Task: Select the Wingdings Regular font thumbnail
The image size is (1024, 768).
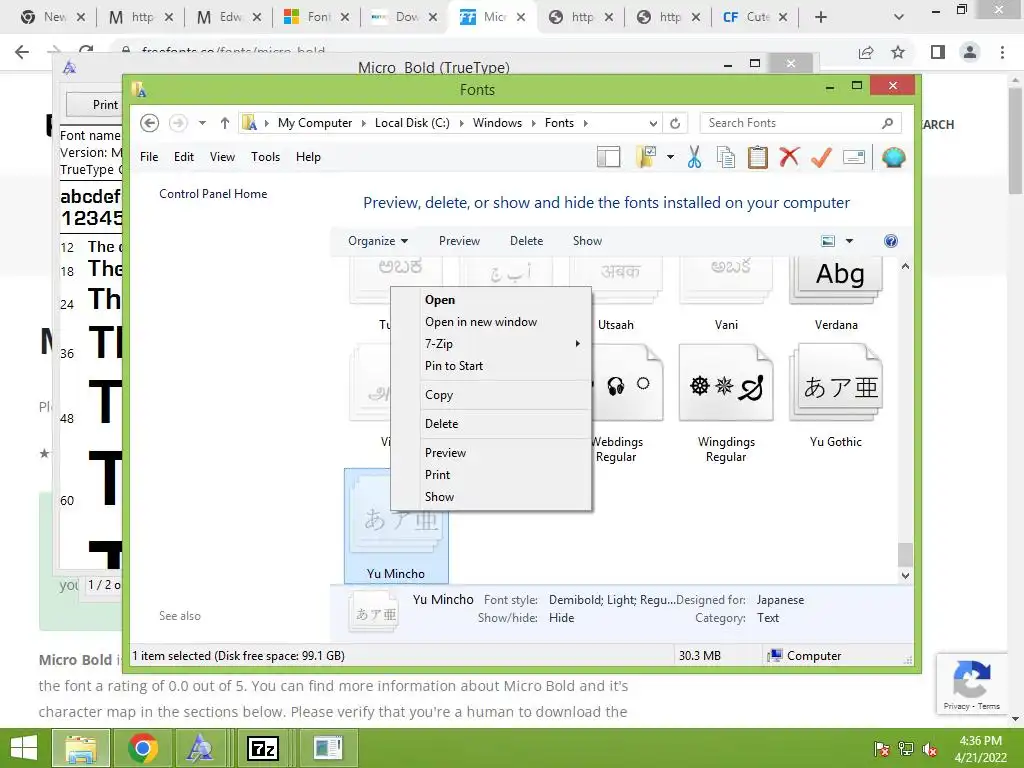Action: point(726,385)
